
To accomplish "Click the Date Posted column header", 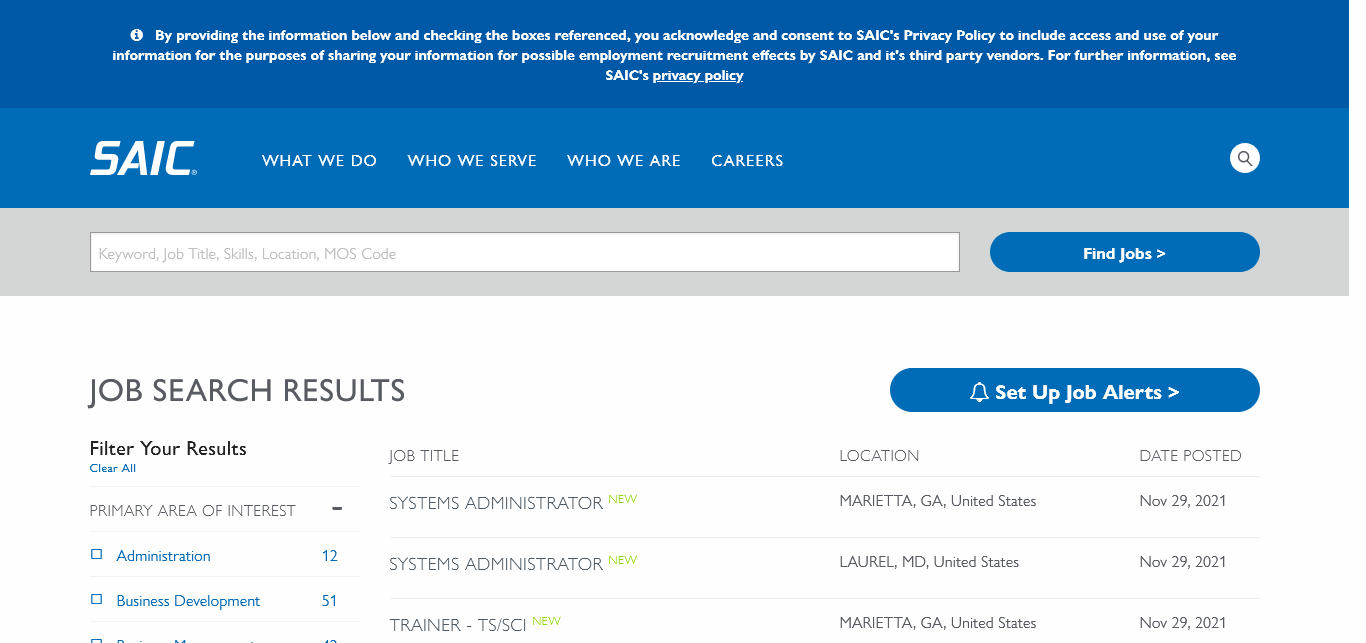I will pos(1190,456).
